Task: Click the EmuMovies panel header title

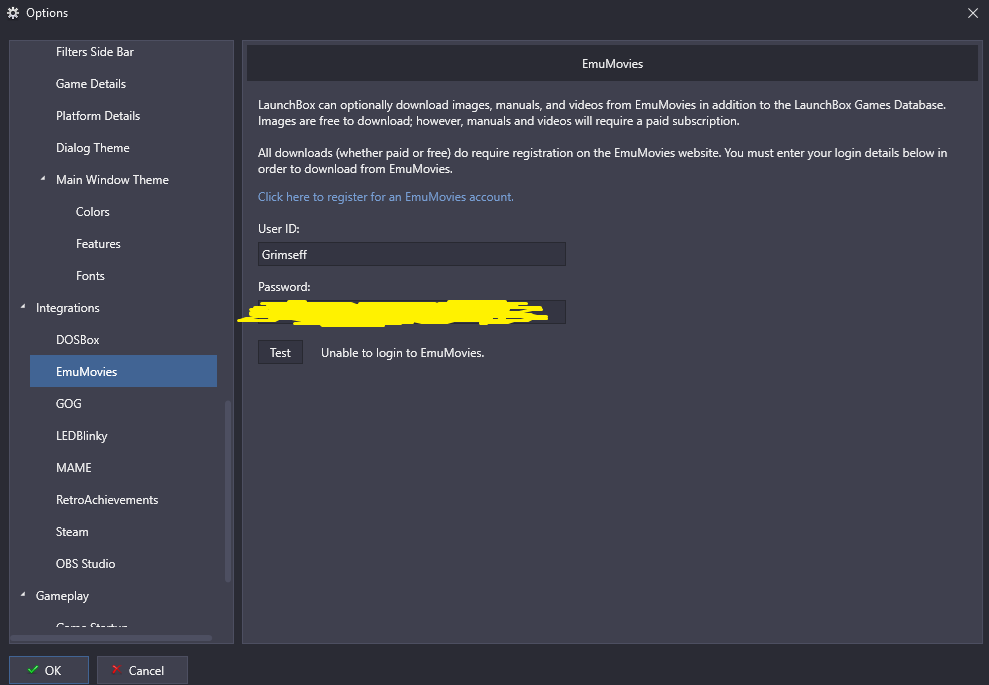Action: pos(612,64)
